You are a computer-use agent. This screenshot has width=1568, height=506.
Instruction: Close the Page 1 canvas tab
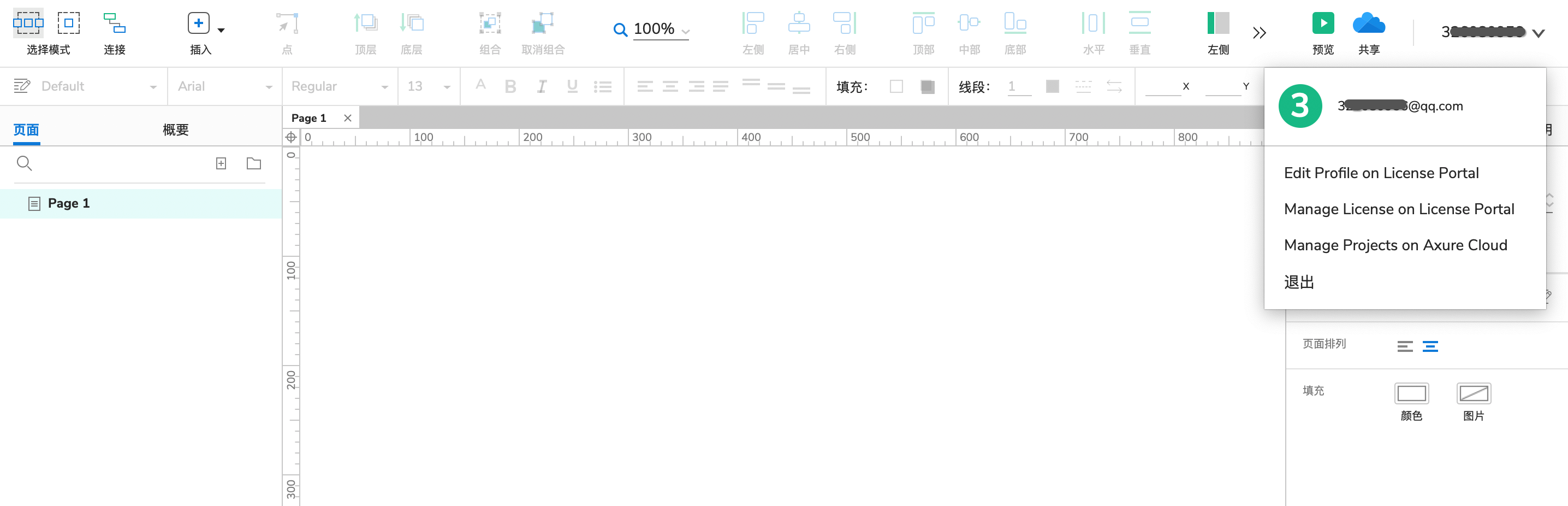click(348, 118)
